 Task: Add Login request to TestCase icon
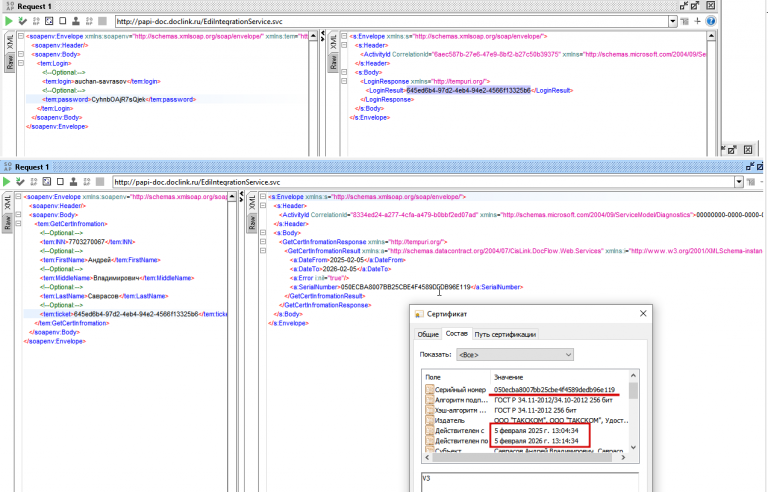point(23,21)
